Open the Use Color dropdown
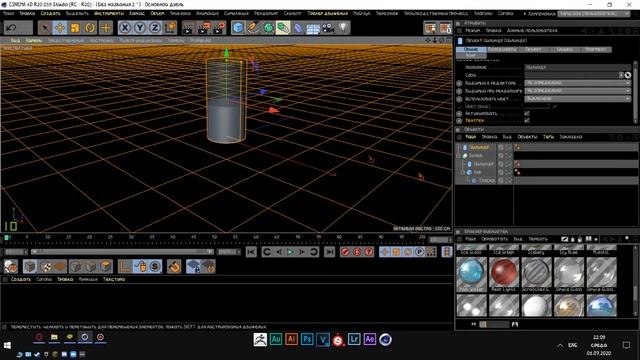This screenshot has width=640, height=360. click(578, 98)
